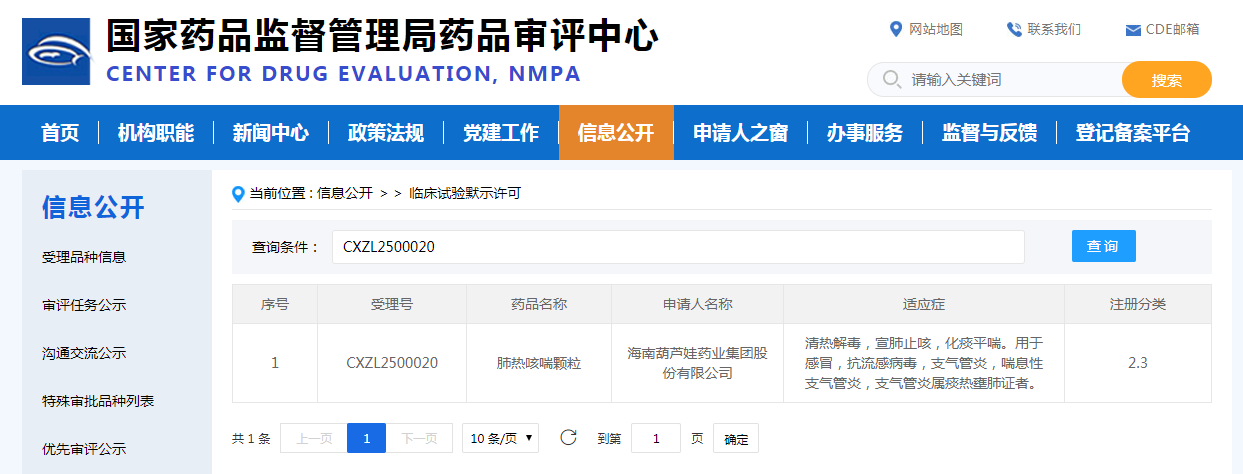Click the 确定 page jump button
1243x474 pixels.
tap(735, 438)
